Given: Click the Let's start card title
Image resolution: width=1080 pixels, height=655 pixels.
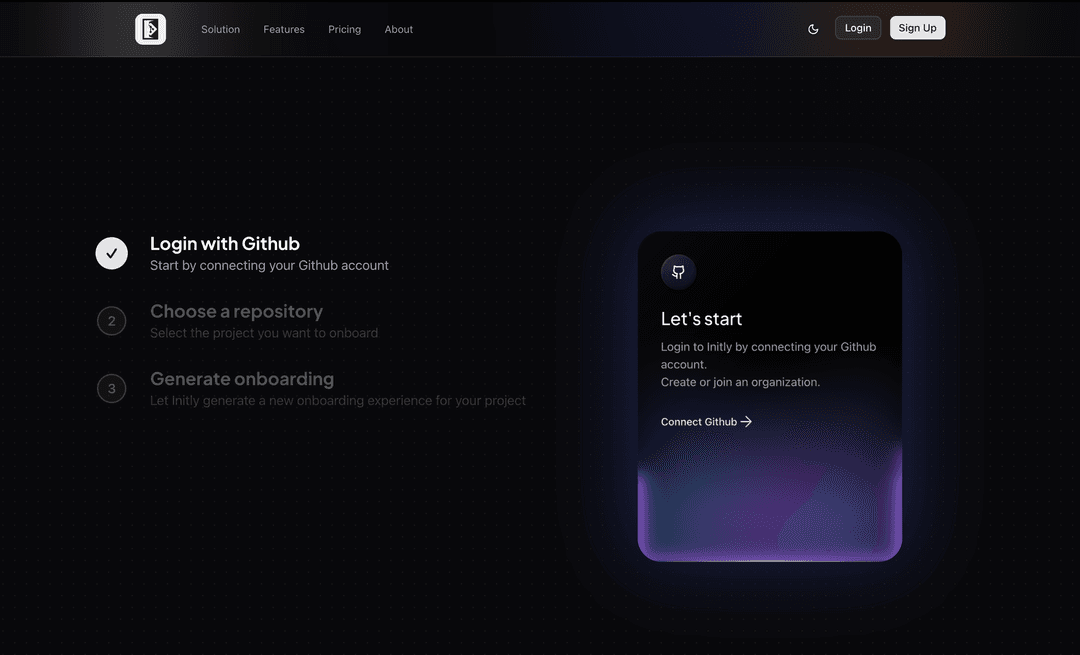Looking at the screenshot, I should click(701, 319).
